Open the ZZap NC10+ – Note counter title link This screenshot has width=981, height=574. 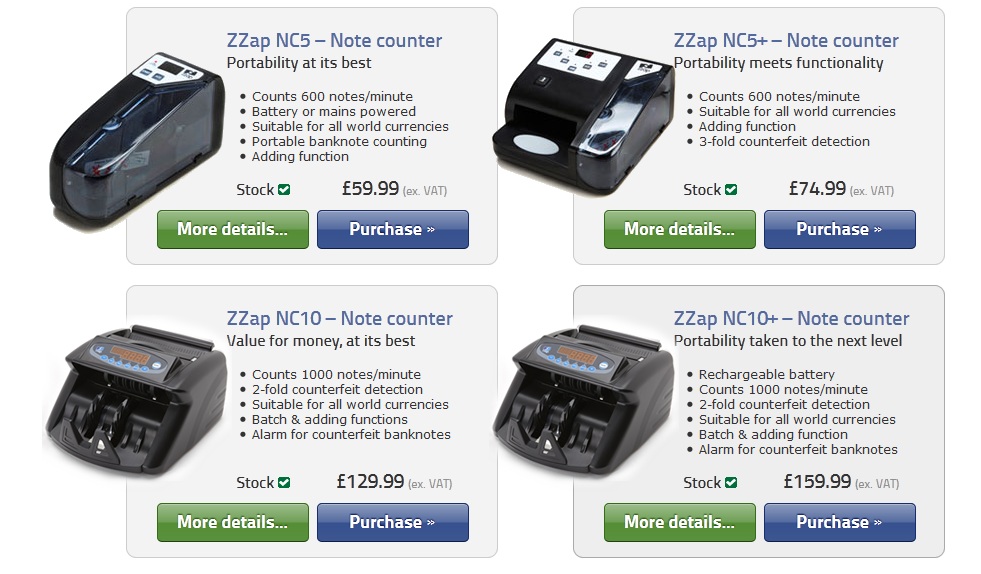(x=791, y=319)
